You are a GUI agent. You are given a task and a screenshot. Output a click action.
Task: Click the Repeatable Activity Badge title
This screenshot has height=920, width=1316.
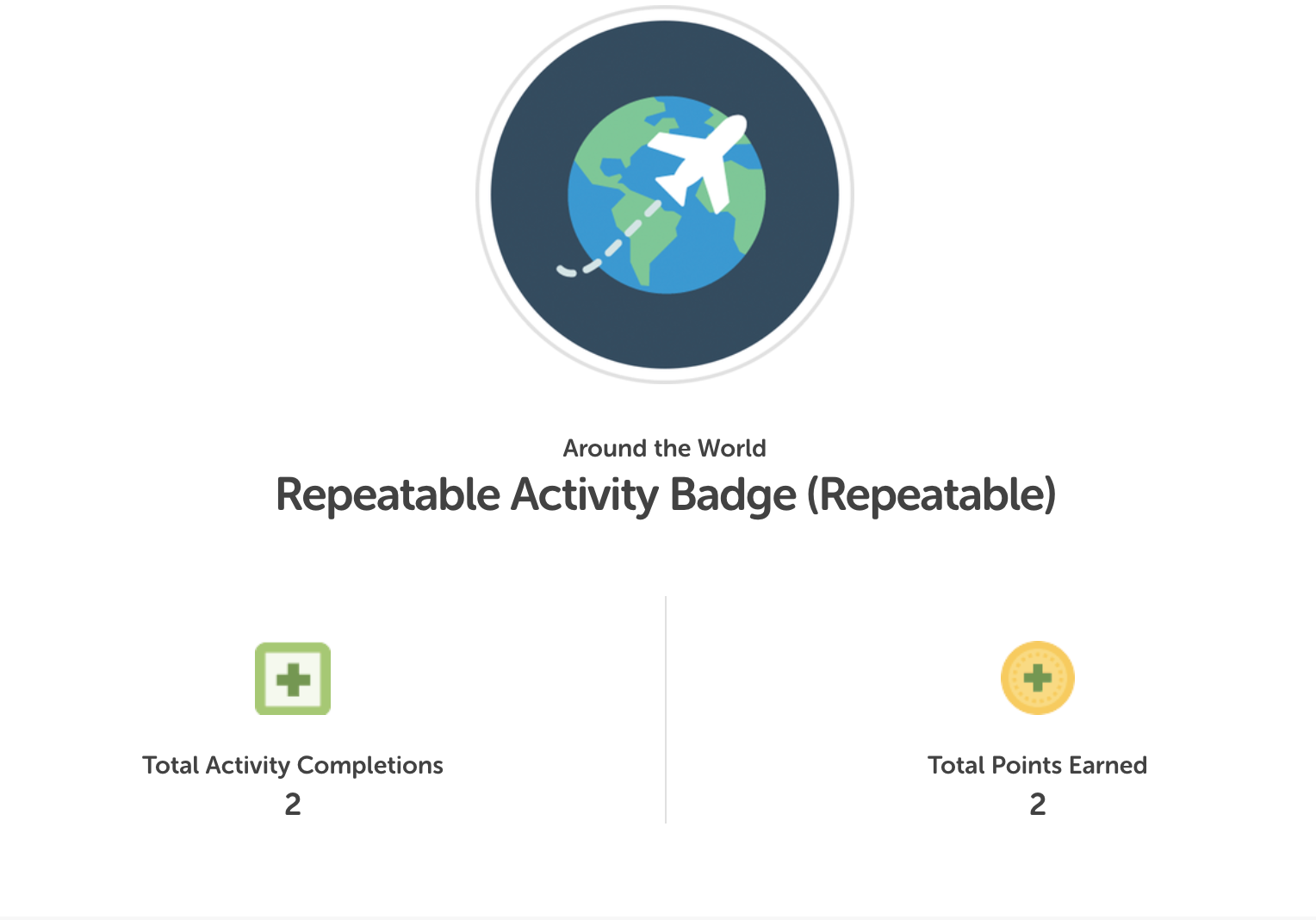tap(663, 494)
